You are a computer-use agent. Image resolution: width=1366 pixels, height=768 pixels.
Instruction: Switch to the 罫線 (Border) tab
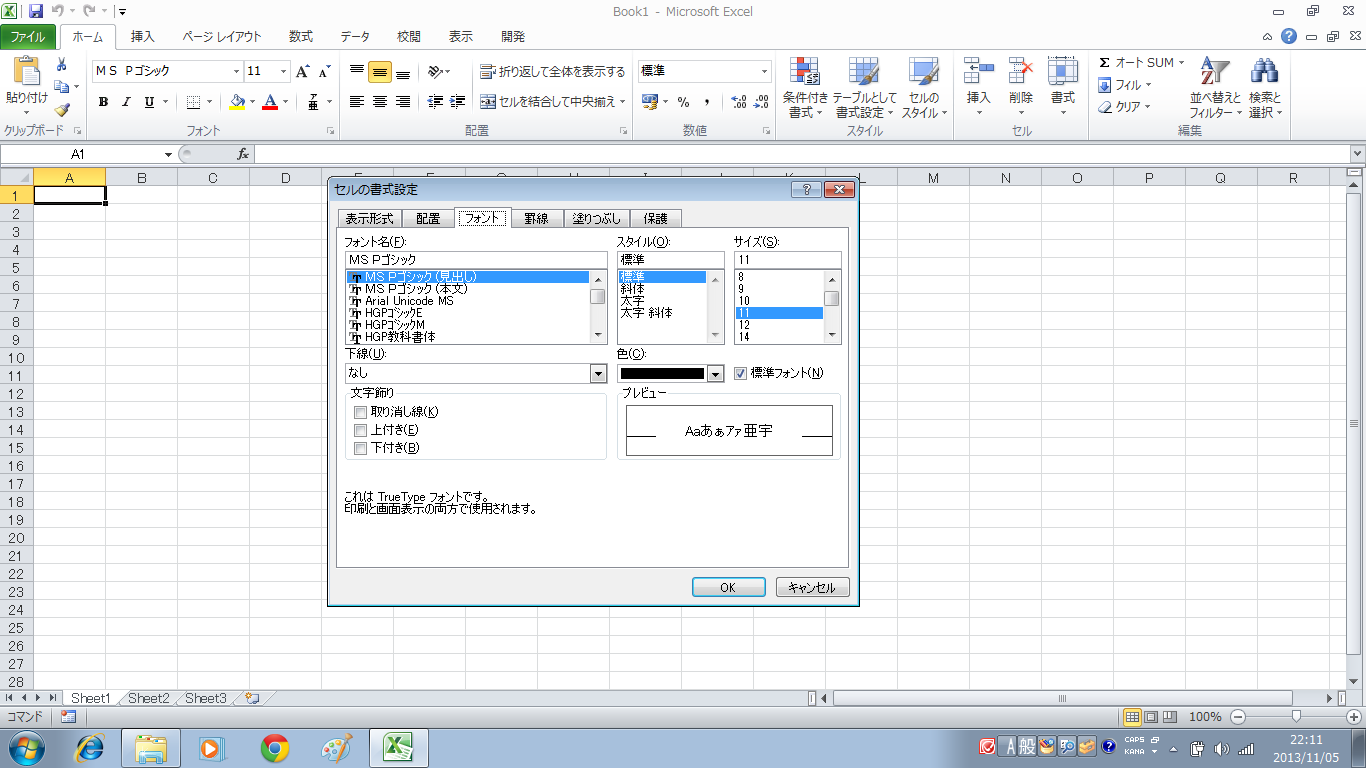[537, 219]
